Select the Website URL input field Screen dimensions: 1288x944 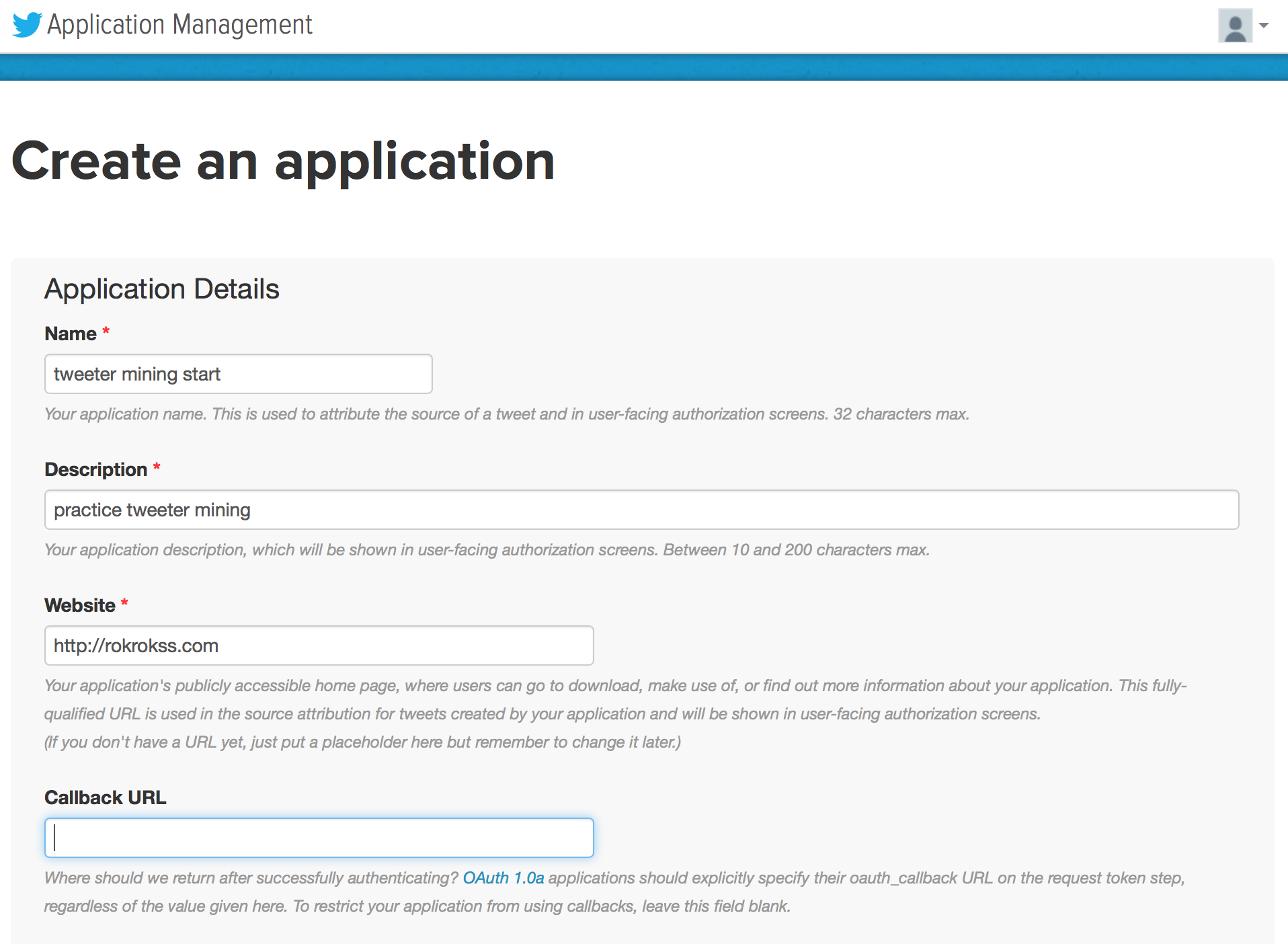pos(319,645)
